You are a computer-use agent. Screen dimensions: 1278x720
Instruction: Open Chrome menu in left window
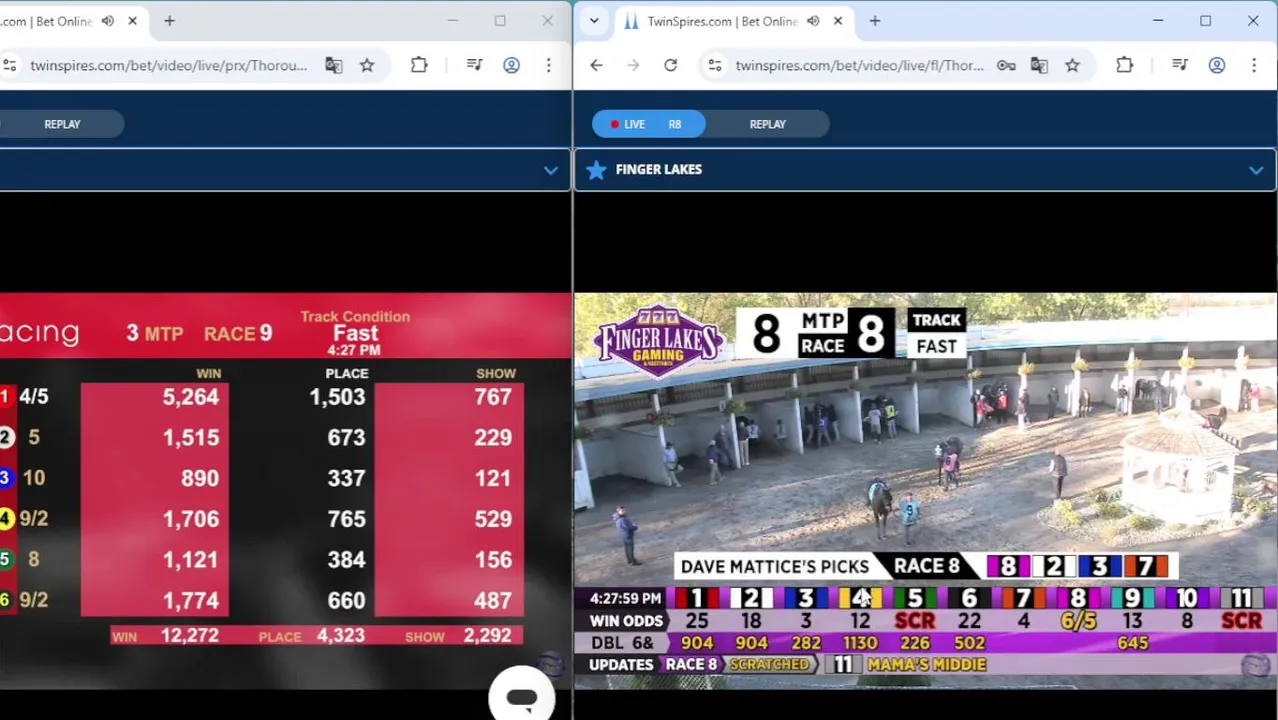coord(548,65)
